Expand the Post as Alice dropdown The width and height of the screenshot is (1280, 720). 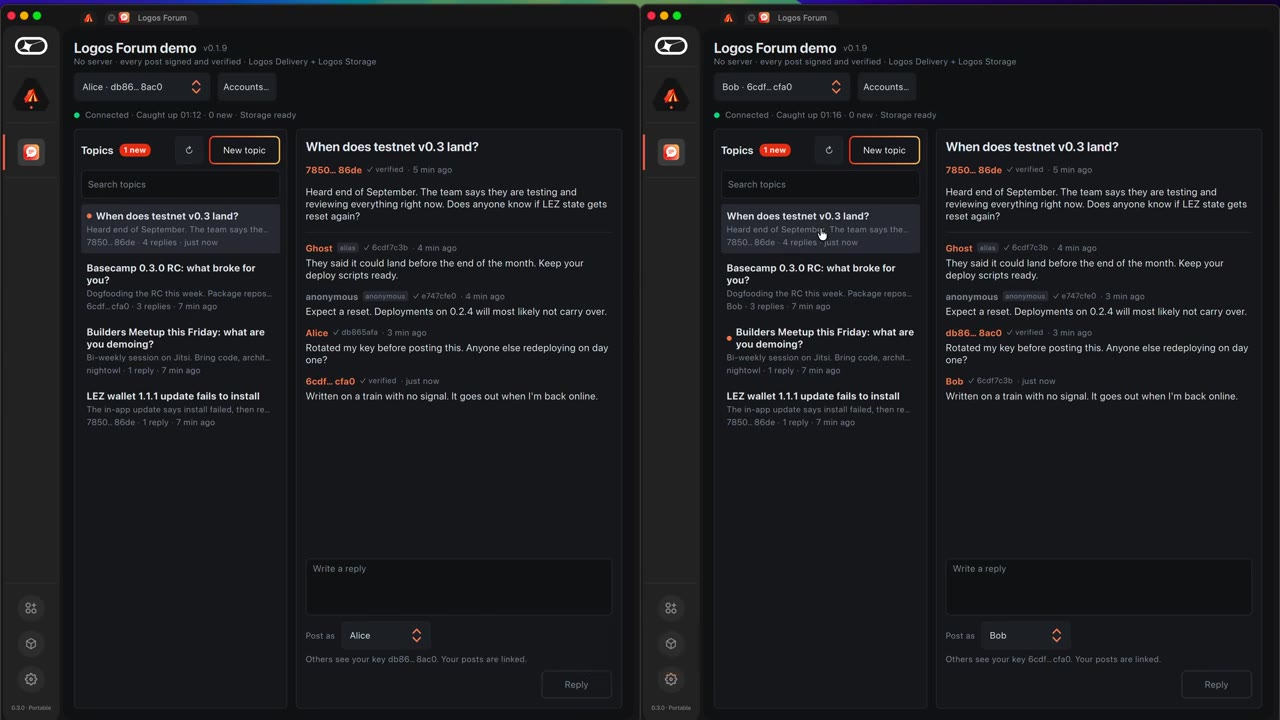(386, 636)
